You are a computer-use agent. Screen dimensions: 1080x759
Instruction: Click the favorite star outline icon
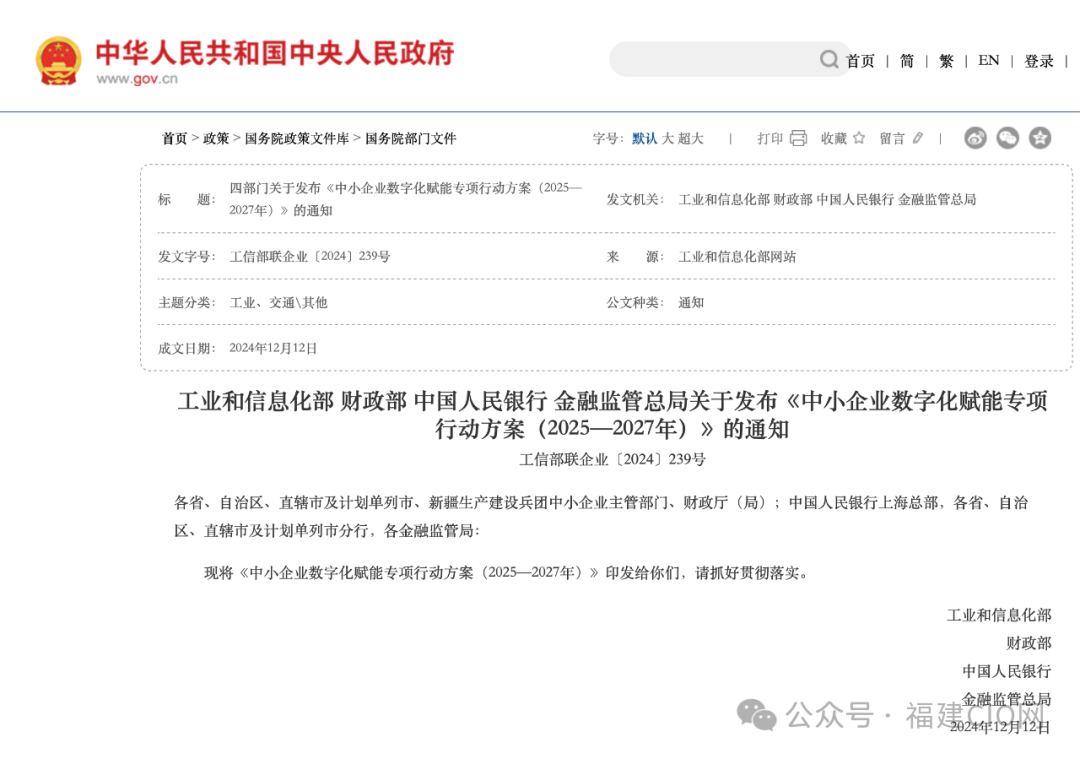tap(859, 138)
